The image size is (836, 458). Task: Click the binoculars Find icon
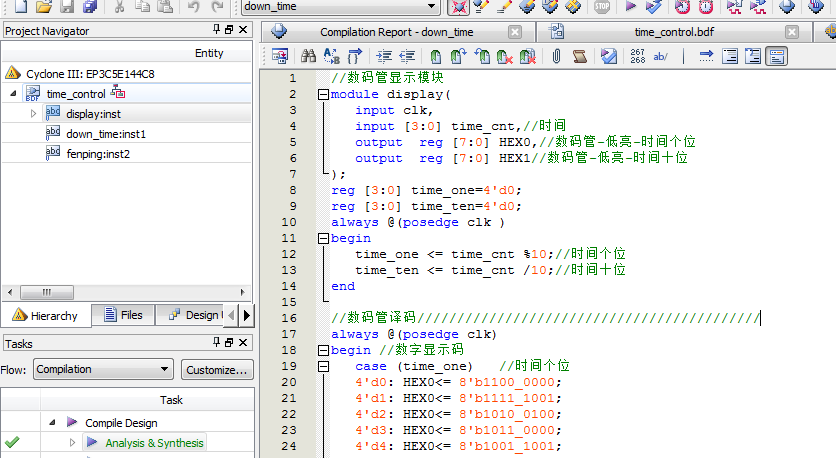(309, 57)
